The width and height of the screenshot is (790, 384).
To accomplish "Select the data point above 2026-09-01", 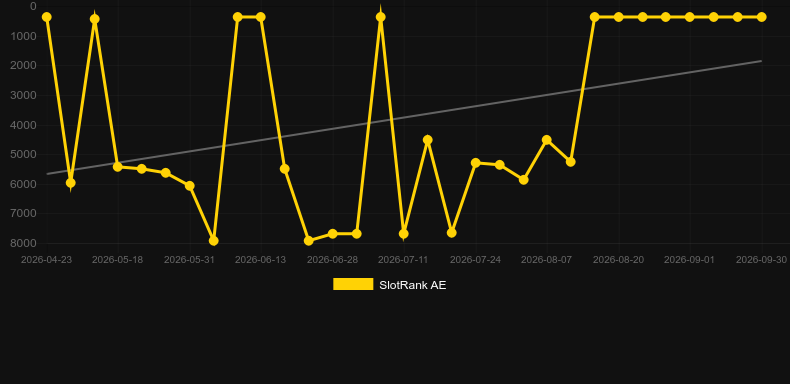I will point(690,17).
